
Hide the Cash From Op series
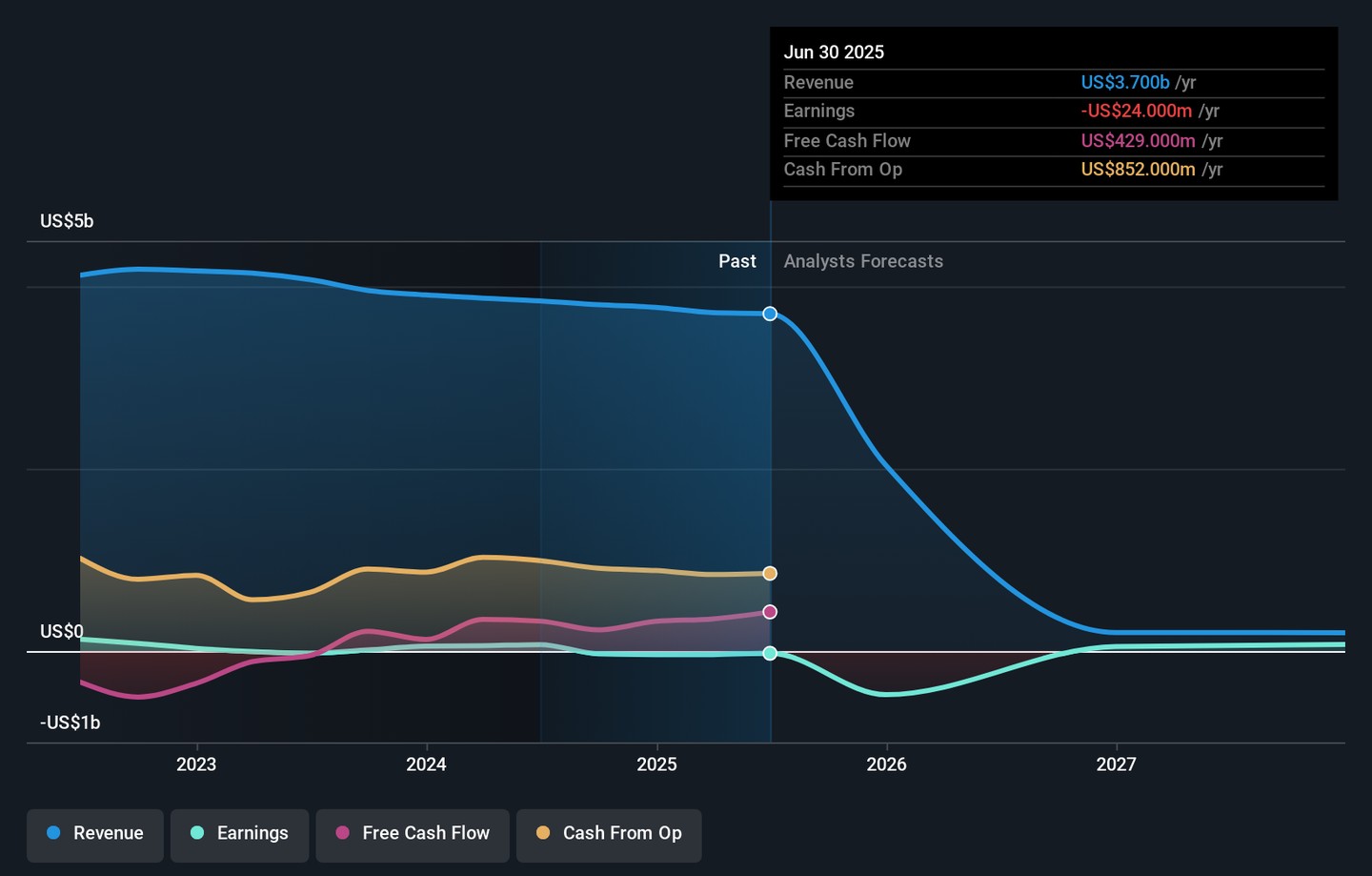click(x=609, y=833)
